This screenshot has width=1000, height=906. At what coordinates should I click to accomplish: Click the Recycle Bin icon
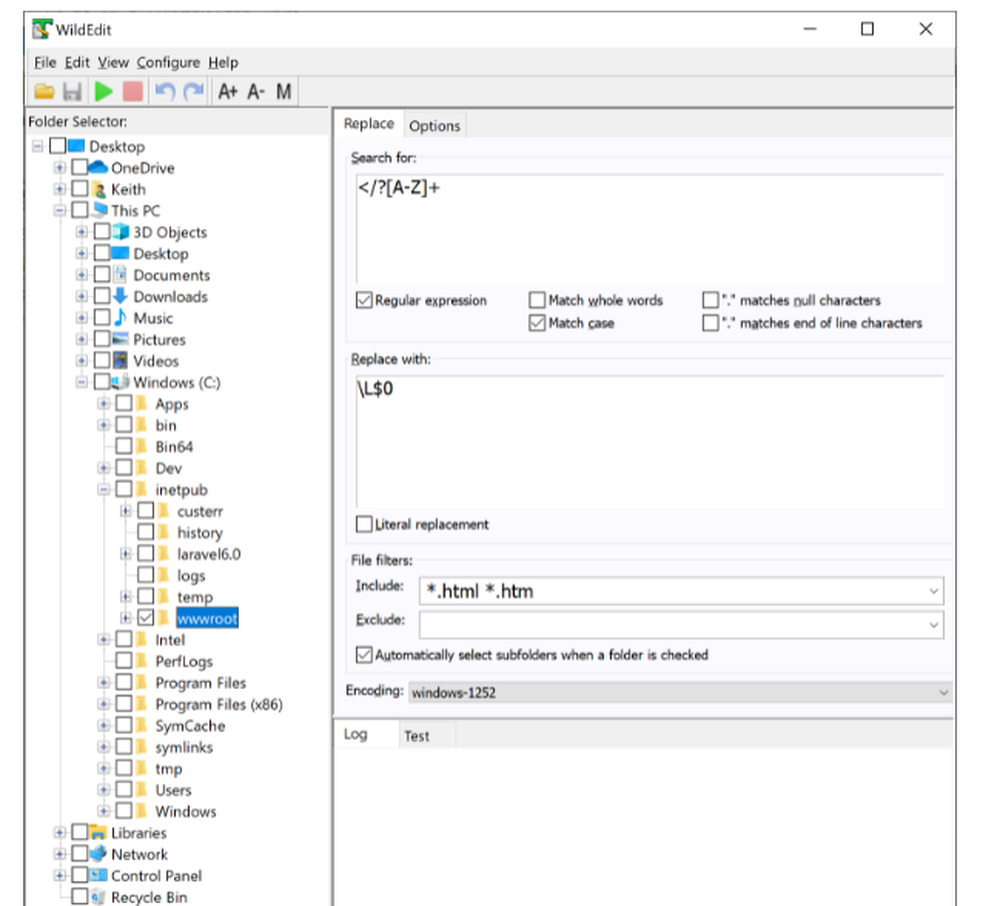[x=98, y=897]
